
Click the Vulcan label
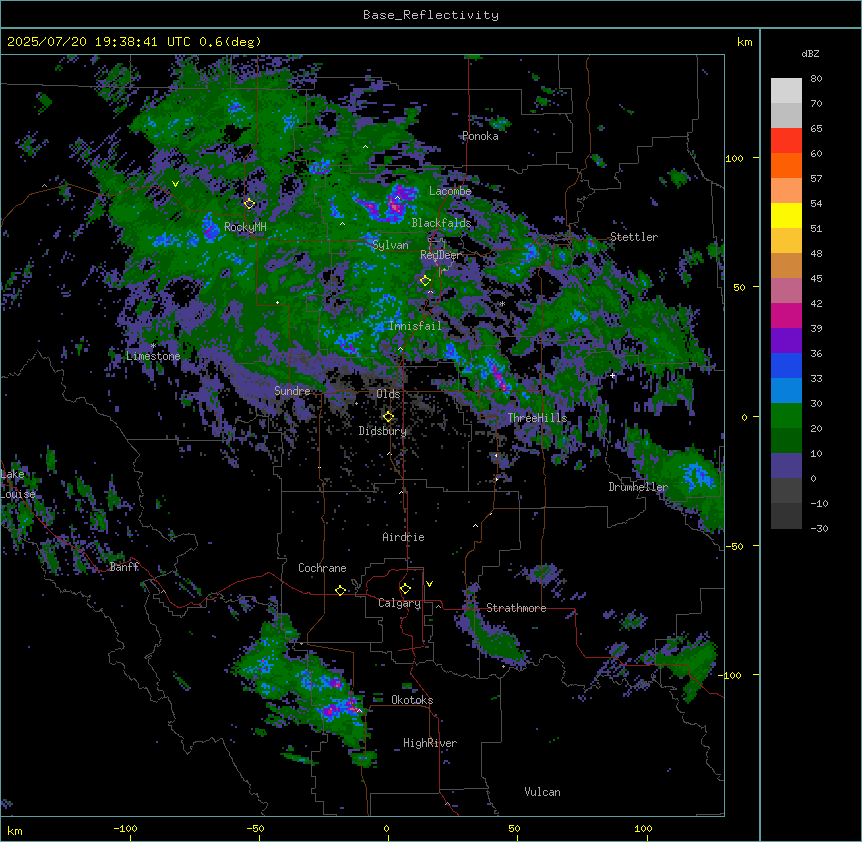543,792
